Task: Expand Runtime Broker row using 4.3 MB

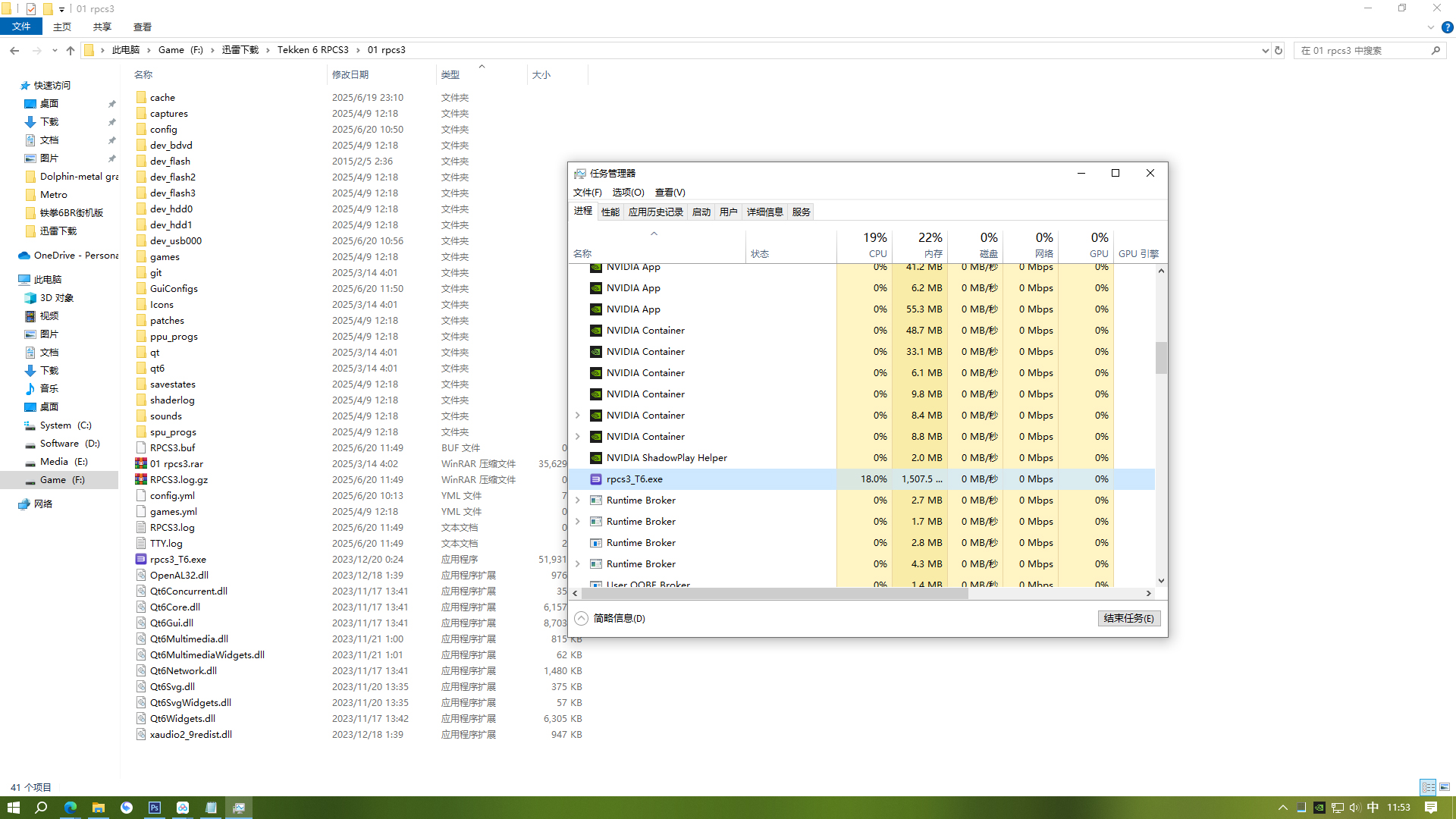Action: (x=578, y=563)
